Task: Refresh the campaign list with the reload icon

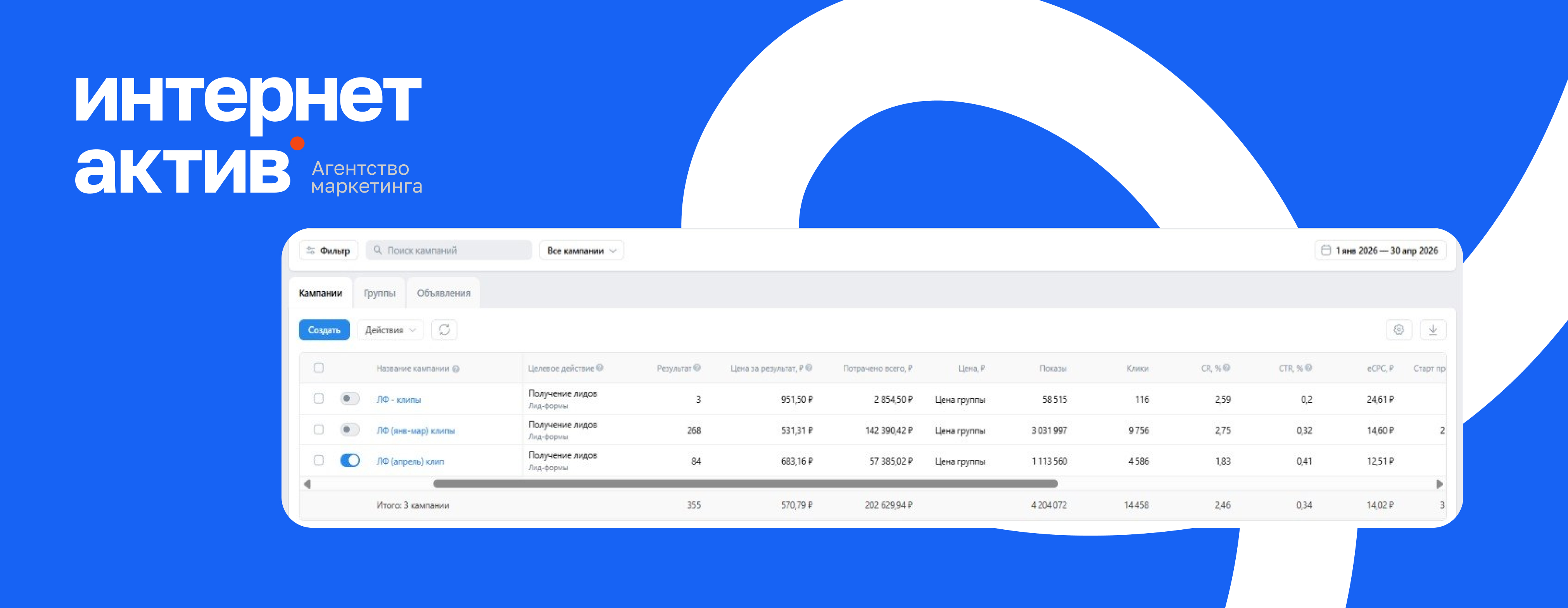Action: point(444,330)
